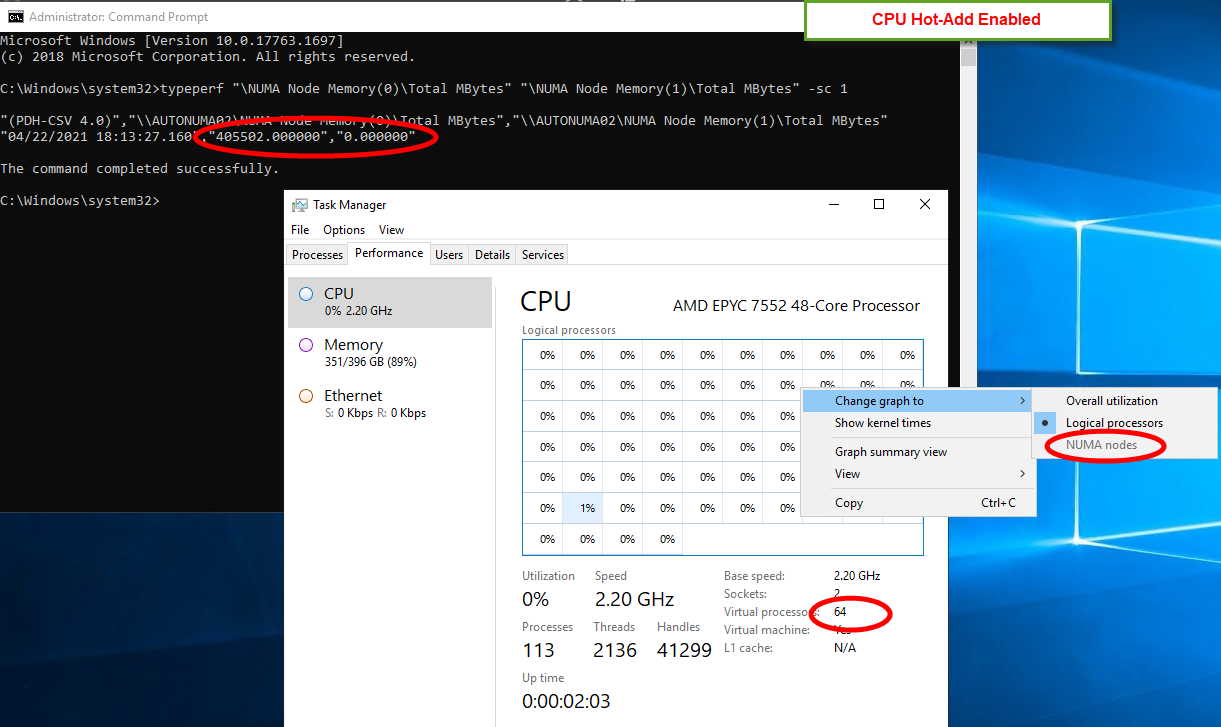Screen dimensions: 1221x727
Task: Click the CPU Hot-Add Enabled banner
Action: tap(957, 20)
